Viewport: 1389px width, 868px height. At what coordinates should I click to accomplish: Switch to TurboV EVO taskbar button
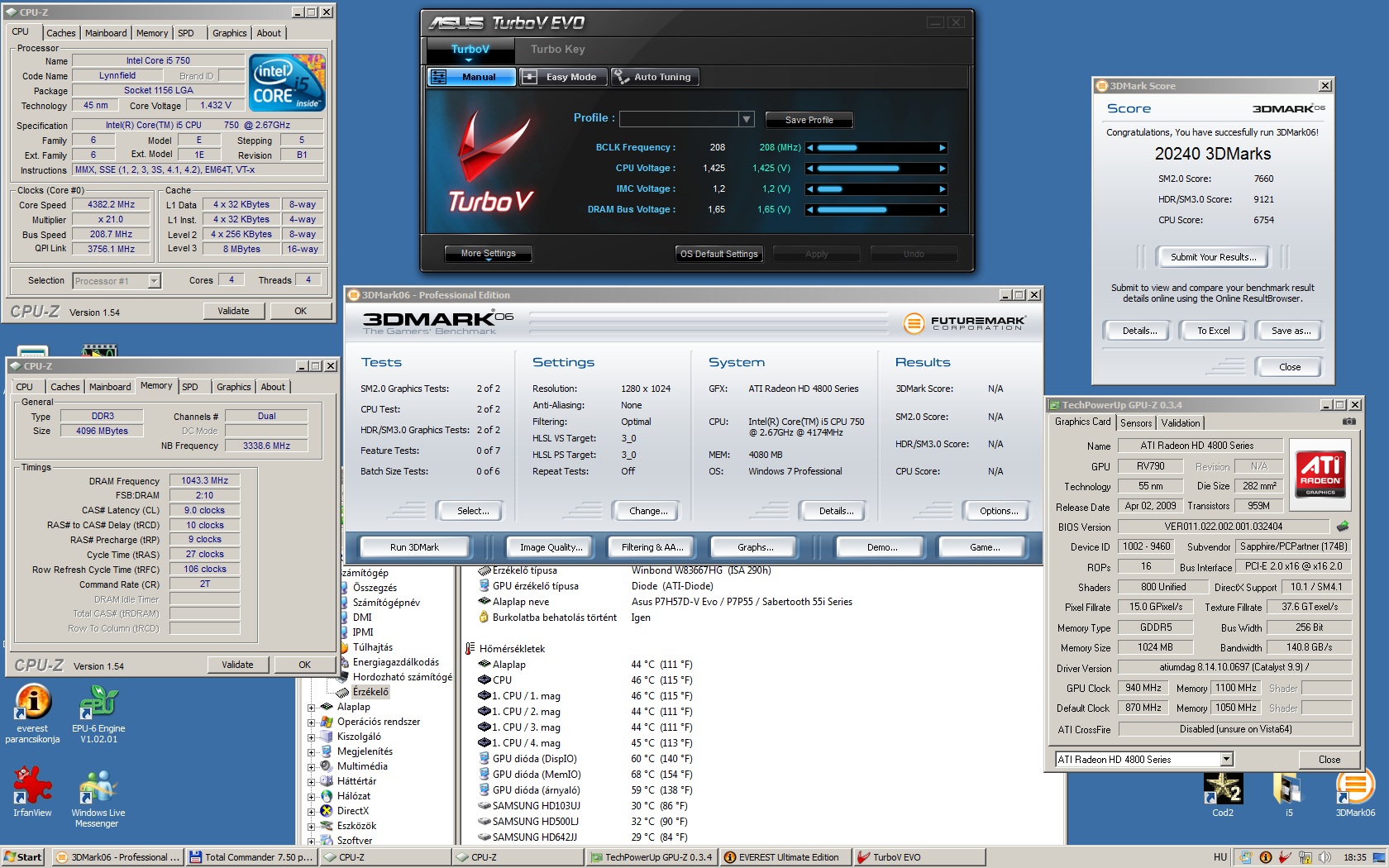919,857
